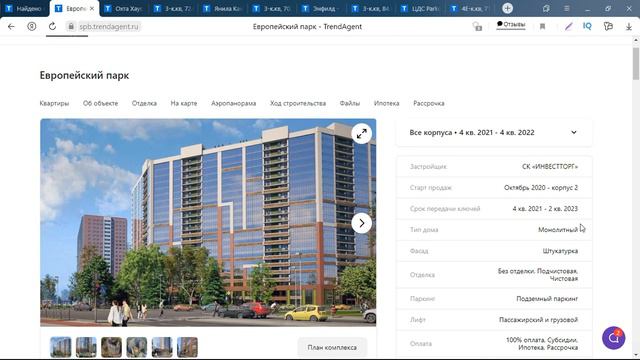The height and width of the screenshot is (360, 640).
Task: Open the collections icon in the browser toolbar
Action: click(x=608, y=27)
